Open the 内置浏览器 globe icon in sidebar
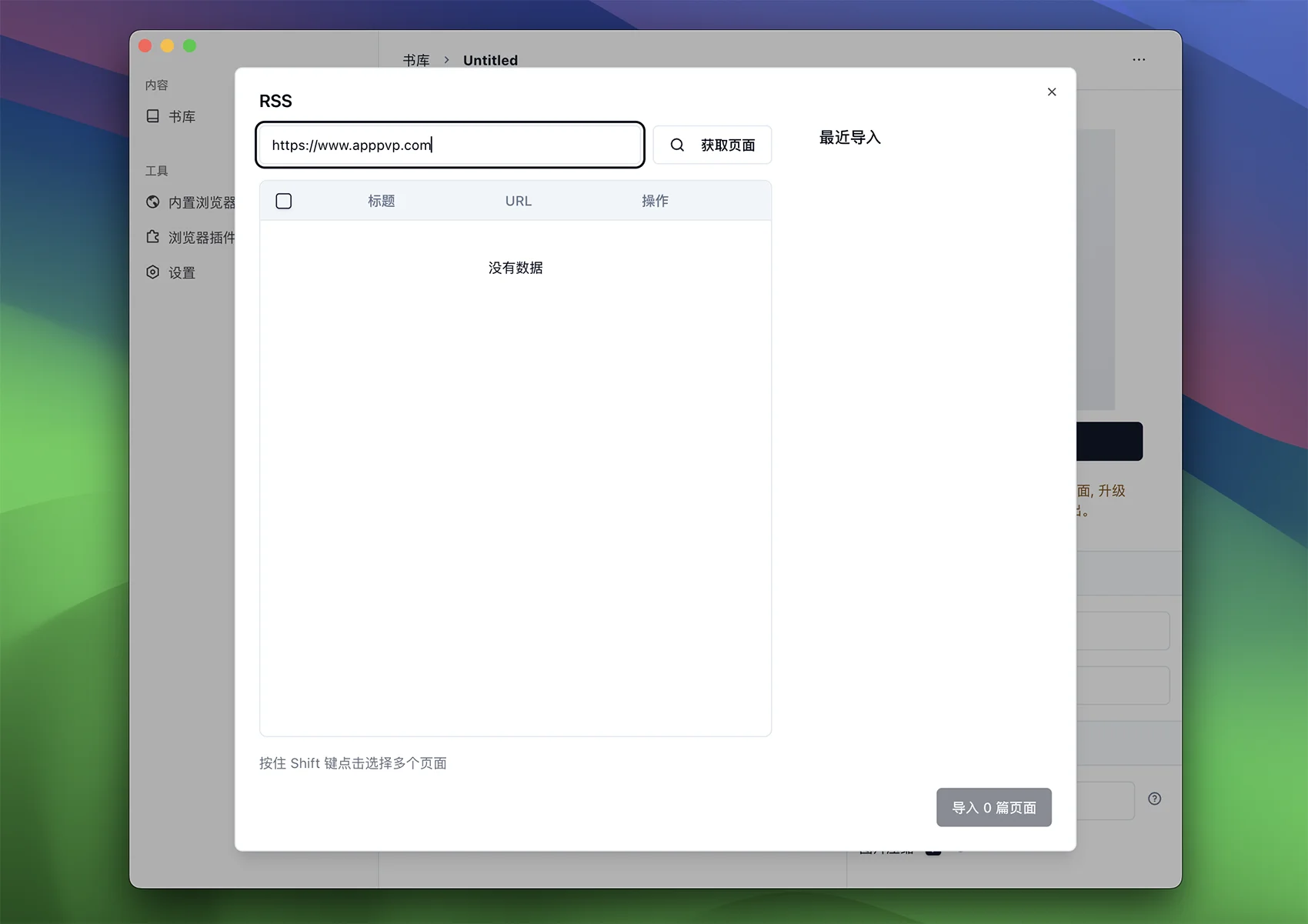 [x=153, y=202]
